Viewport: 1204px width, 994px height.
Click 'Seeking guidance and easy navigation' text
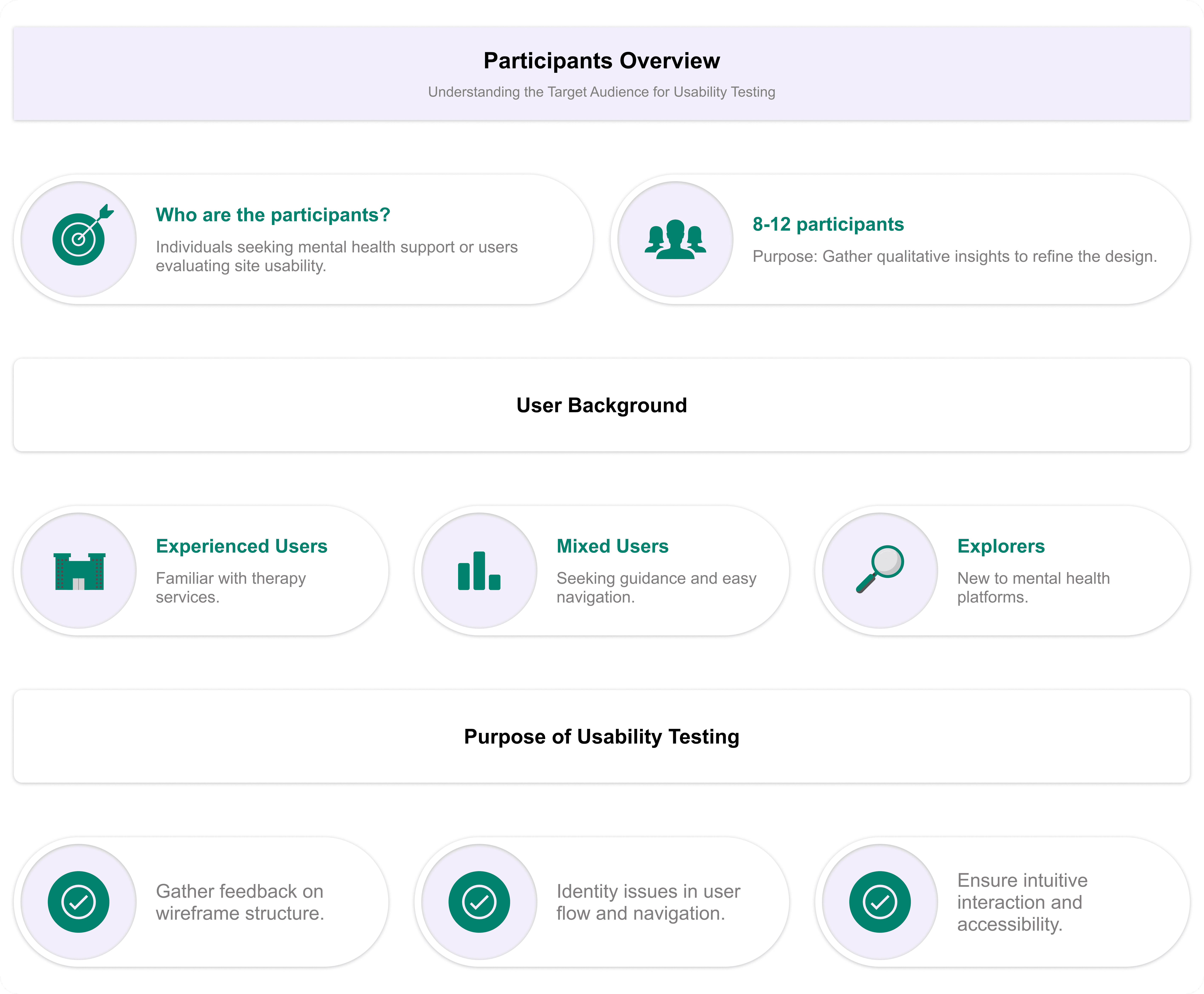coord(656,587)
